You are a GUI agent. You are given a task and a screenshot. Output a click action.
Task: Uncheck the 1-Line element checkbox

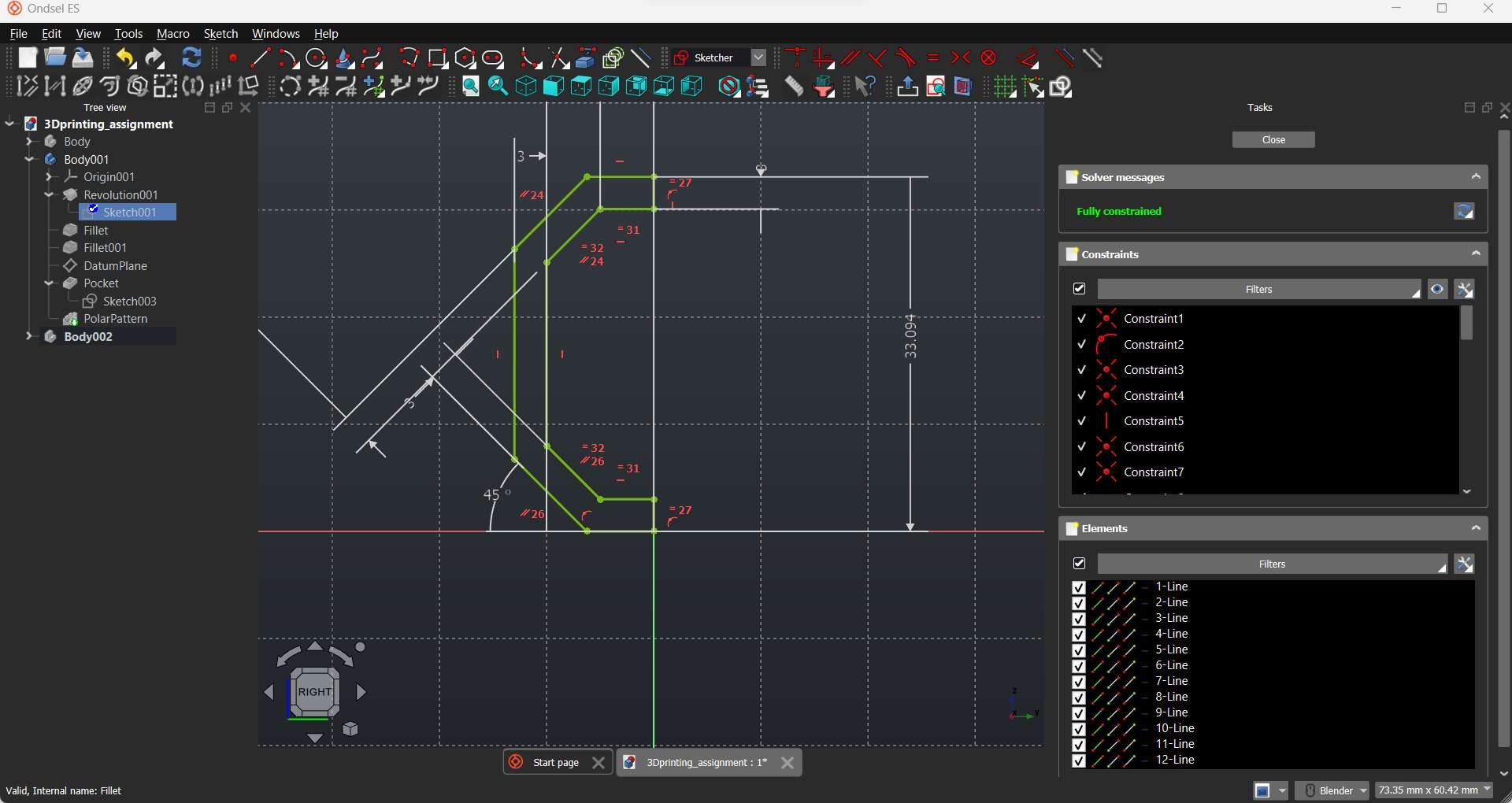coord(1079,587)
